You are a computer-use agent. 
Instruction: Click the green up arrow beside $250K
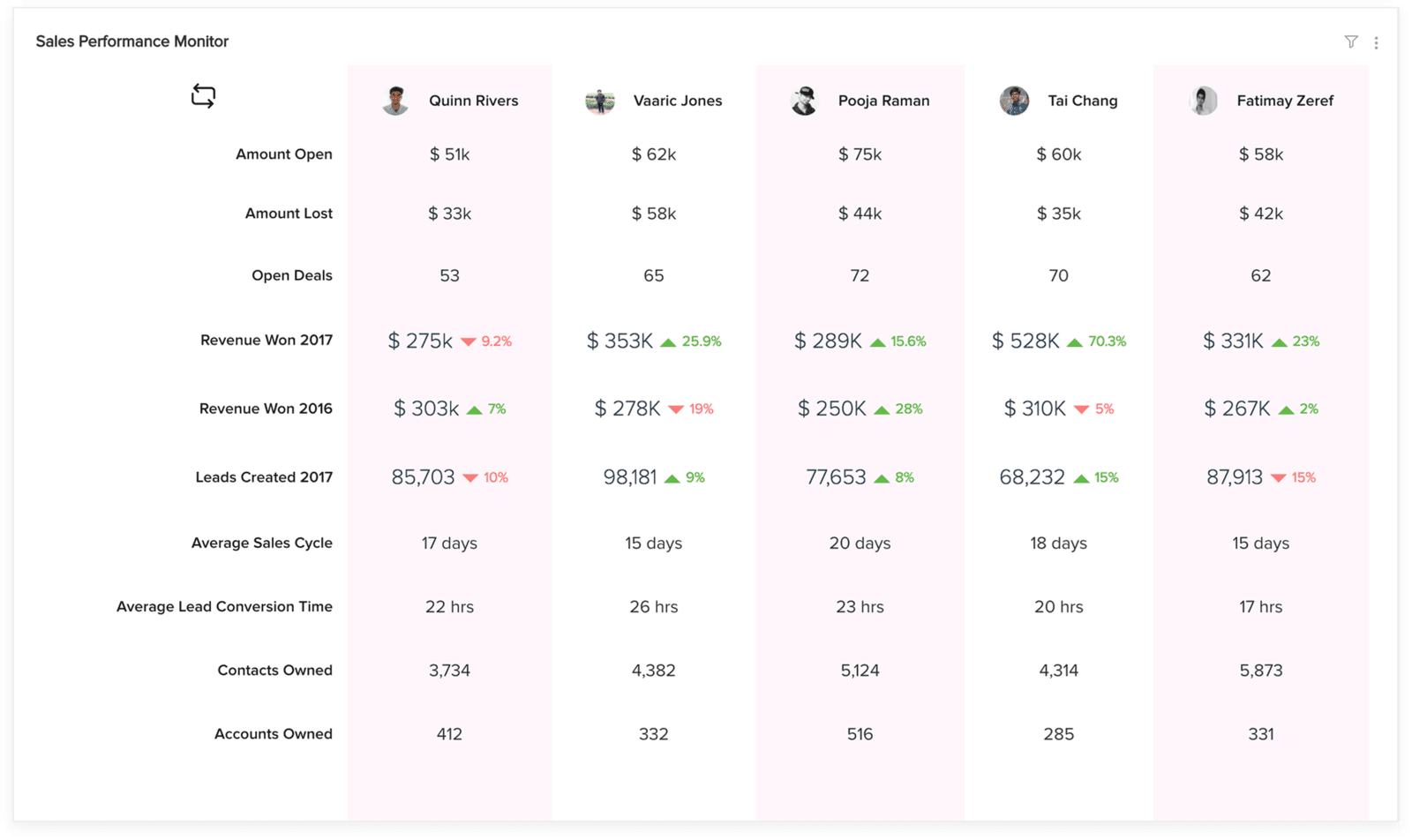click(882, 409)
